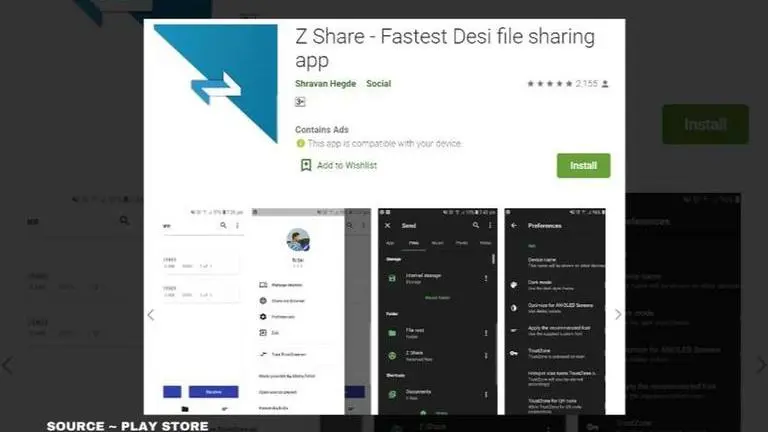This screenshot has width=768, height=432.
Task: Click the small blue square button left of Receive
Action: click(172, 392)
